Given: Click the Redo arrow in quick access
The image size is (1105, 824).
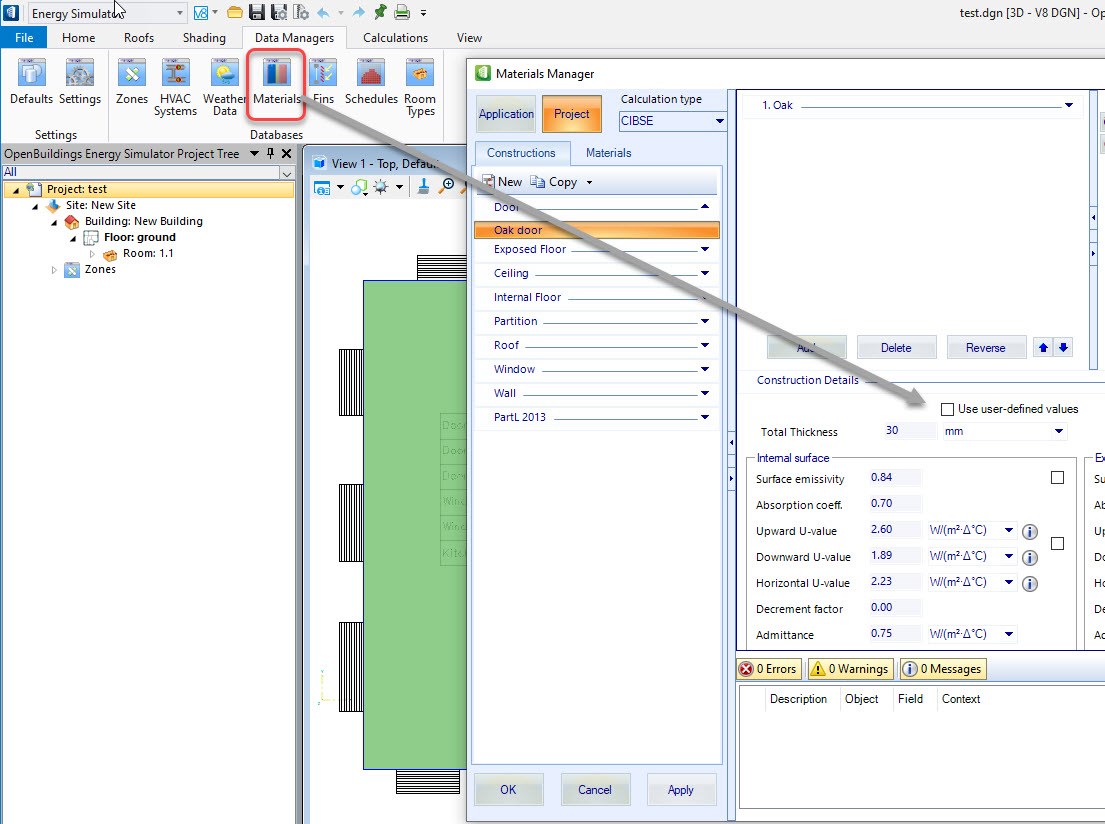Looking at the screenshot, I should 359,12.
